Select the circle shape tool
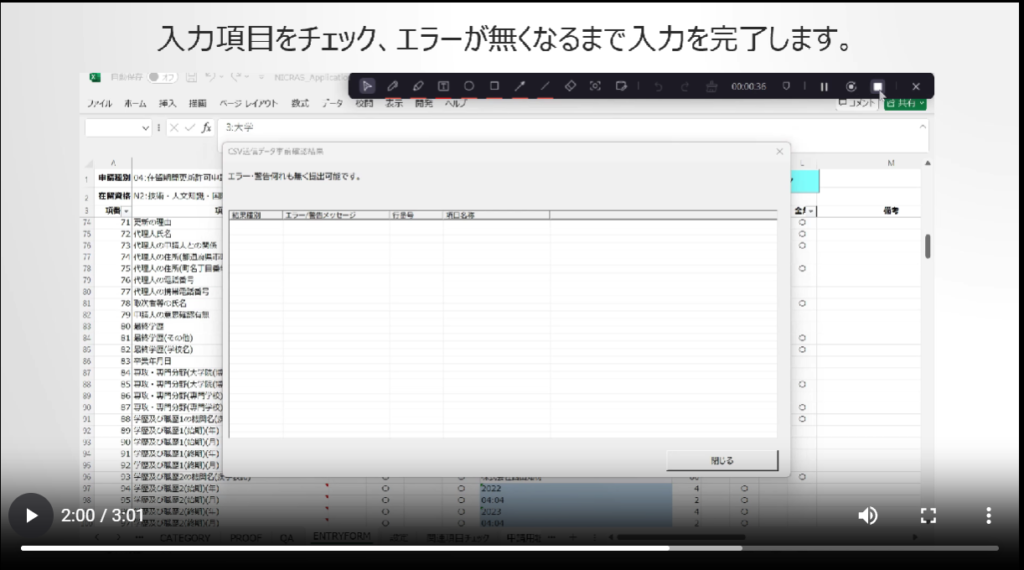 pos(468,87)
